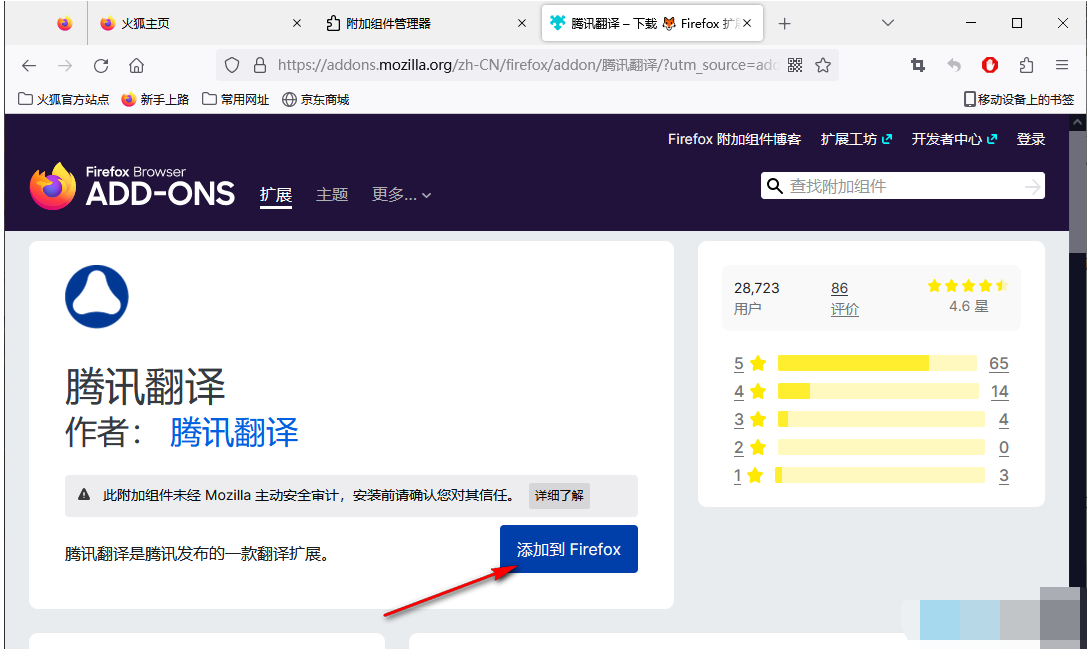Open the list-all-tabs chevron
This screenshot has width=1087, height=649.
pyautogui.click(x=888, y=23)
